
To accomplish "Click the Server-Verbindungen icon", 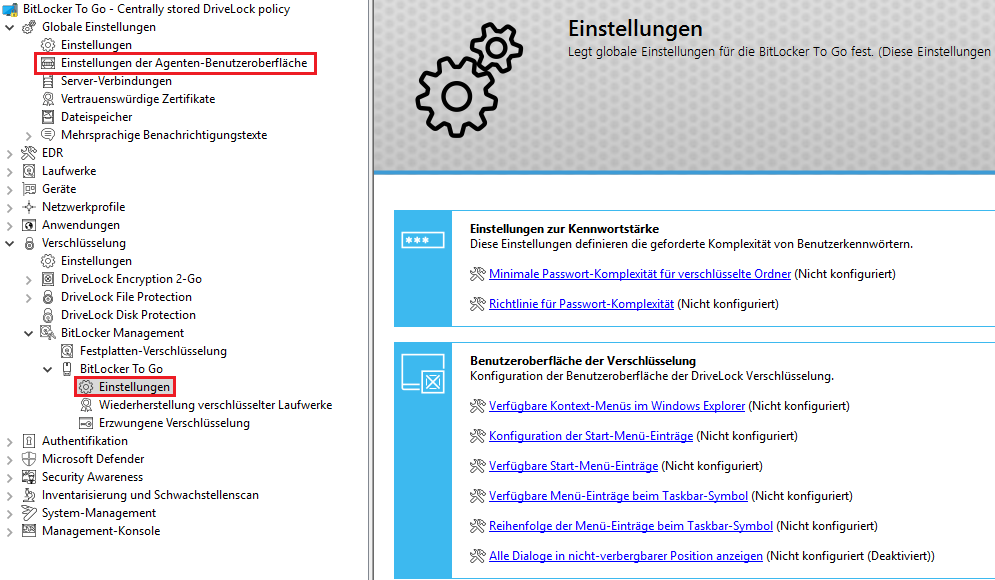I will click(48, 81).
